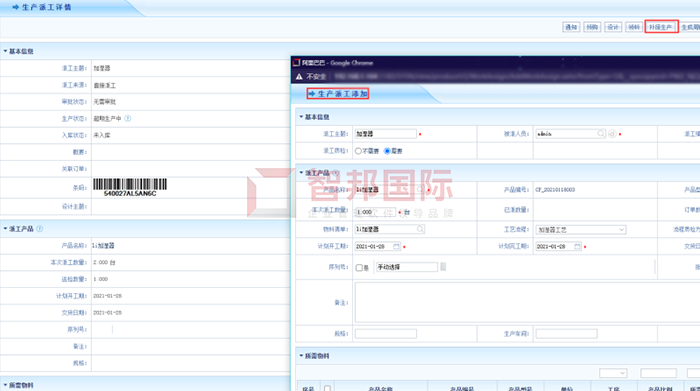
Task: Click the 起始生产中 status text
Action: point(107,119)
